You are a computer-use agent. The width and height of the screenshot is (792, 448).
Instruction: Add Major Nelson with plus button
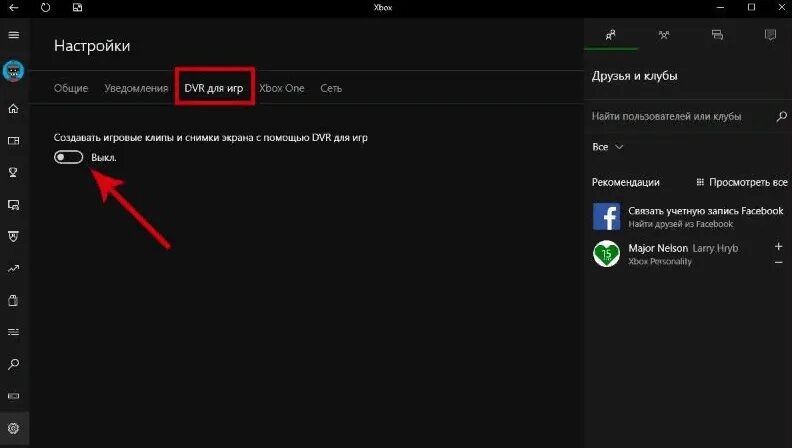(x=778, y=246)
